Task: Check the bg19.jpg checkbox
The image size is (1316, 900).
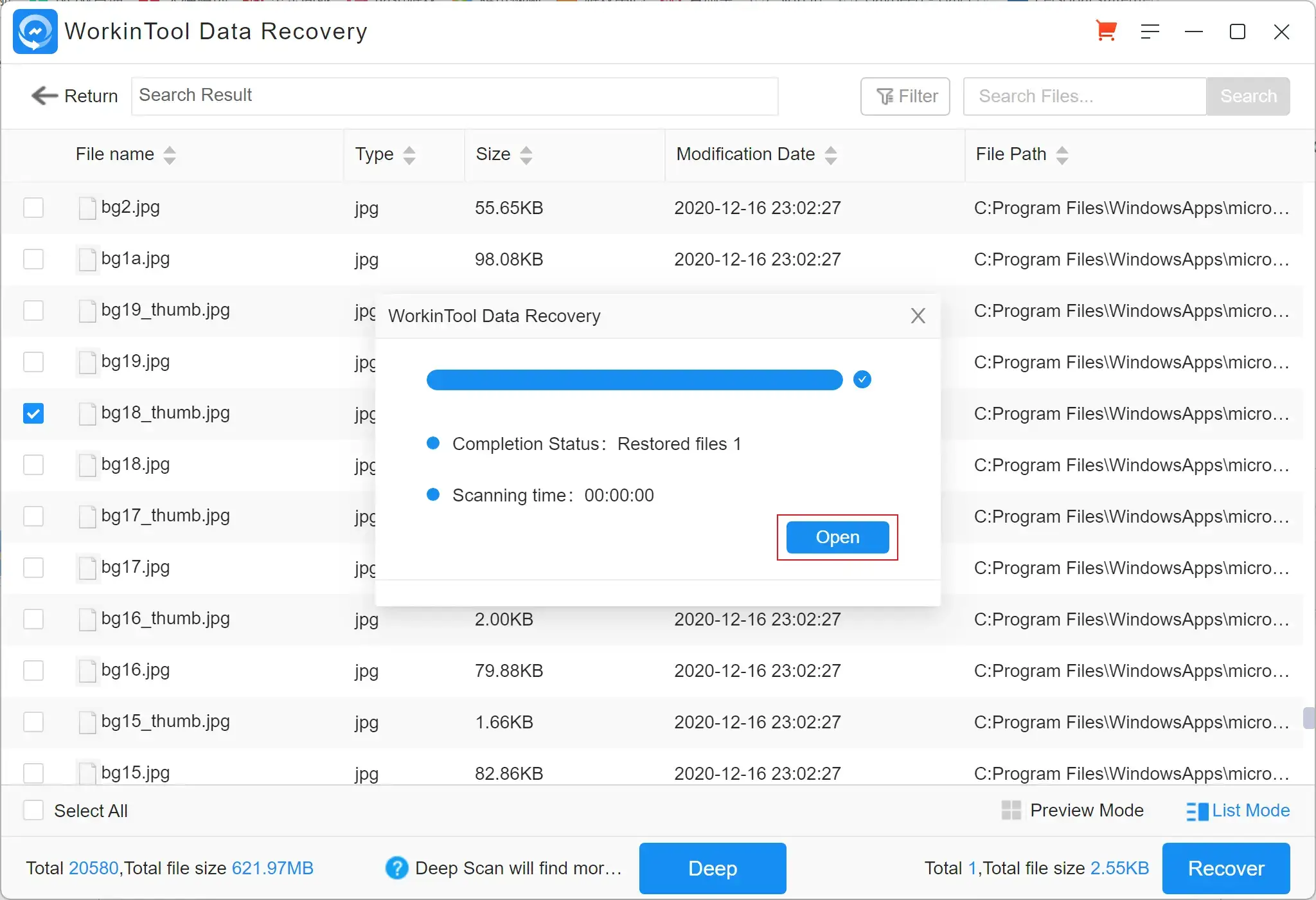Action: click(33, 362)
